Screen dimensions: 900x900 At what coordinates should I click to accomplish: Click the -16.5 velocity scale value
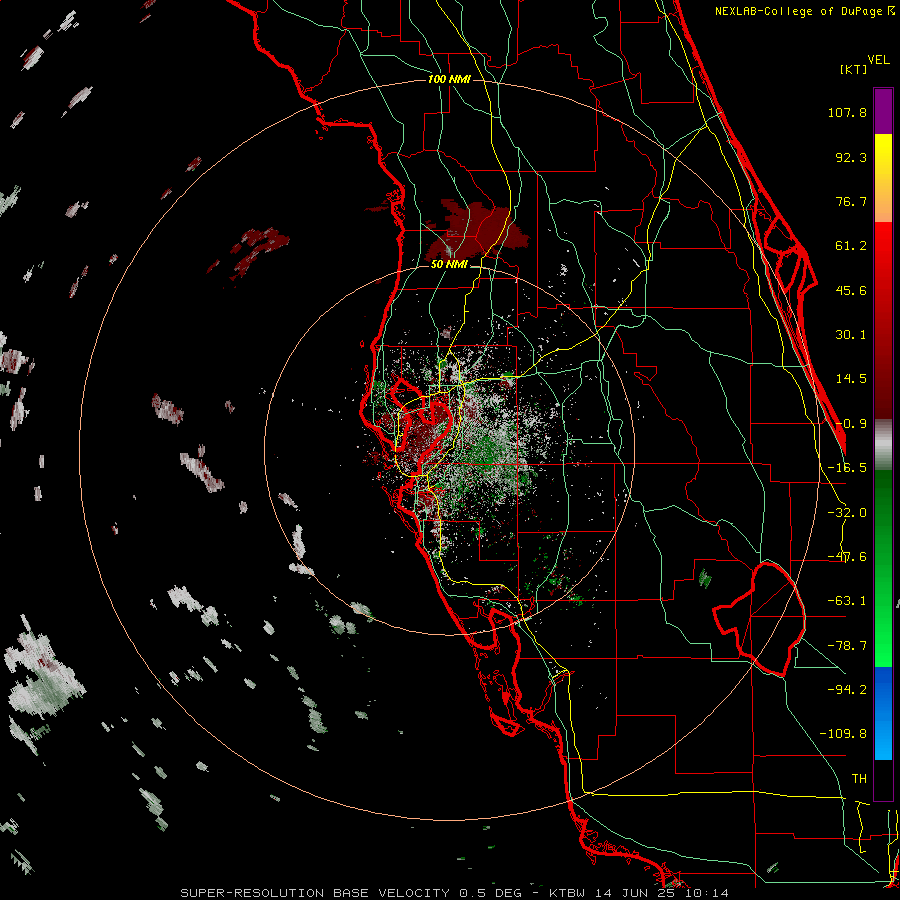point(847,468)
